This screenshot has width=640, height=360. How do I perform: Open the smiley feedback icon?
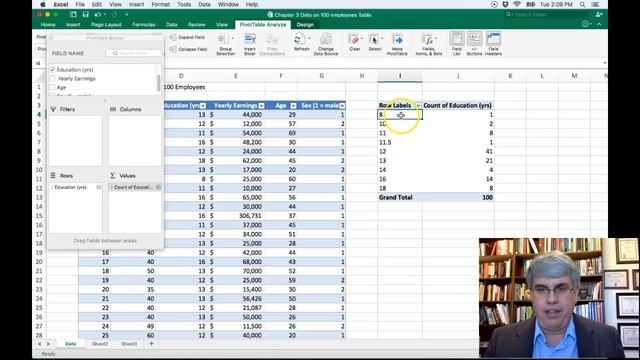coord(585,24)
